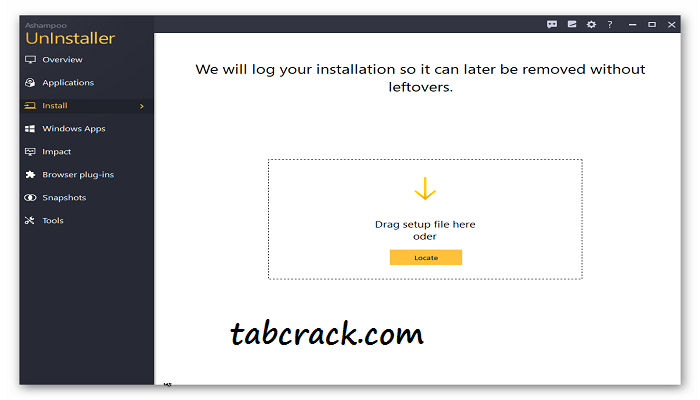The image size is (700, 400).
Task: Click the Tools wrench icon
Action: click(30, 221)
